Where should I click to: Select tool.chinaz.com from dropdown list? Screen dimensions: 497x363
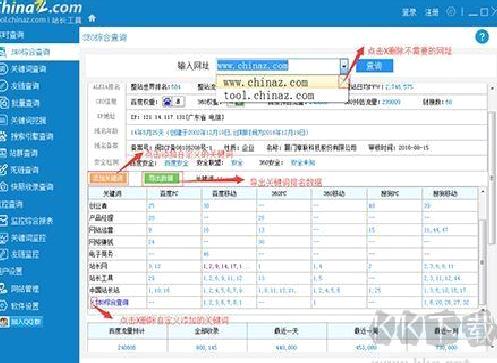[x=269, y=96]
